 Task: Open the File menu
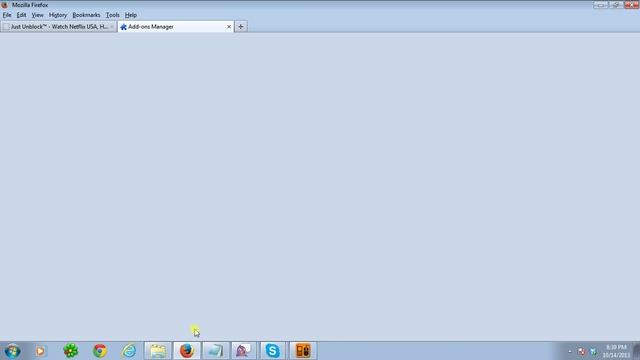point(7,15)
